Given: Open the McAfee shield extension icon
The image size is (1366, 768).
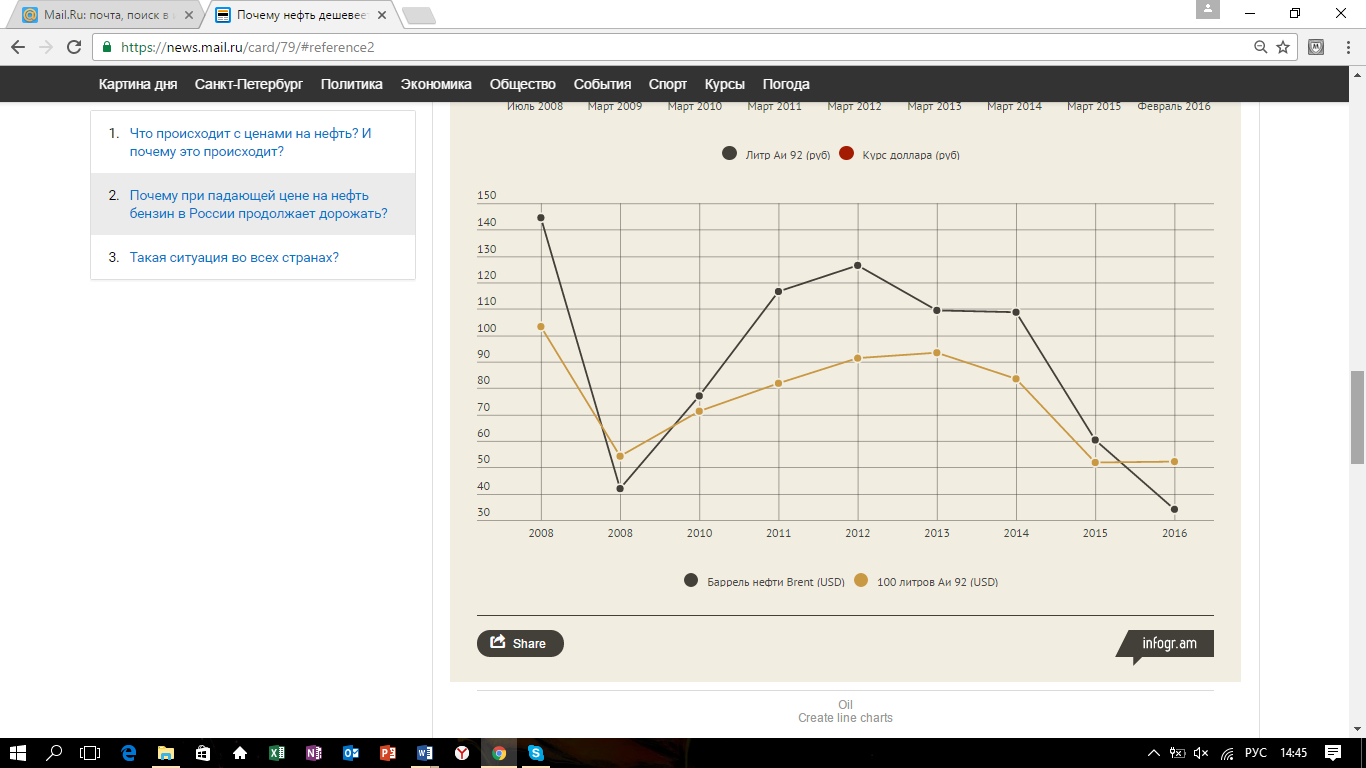Looking at the screenshot, I should [x=1317, y=47].
